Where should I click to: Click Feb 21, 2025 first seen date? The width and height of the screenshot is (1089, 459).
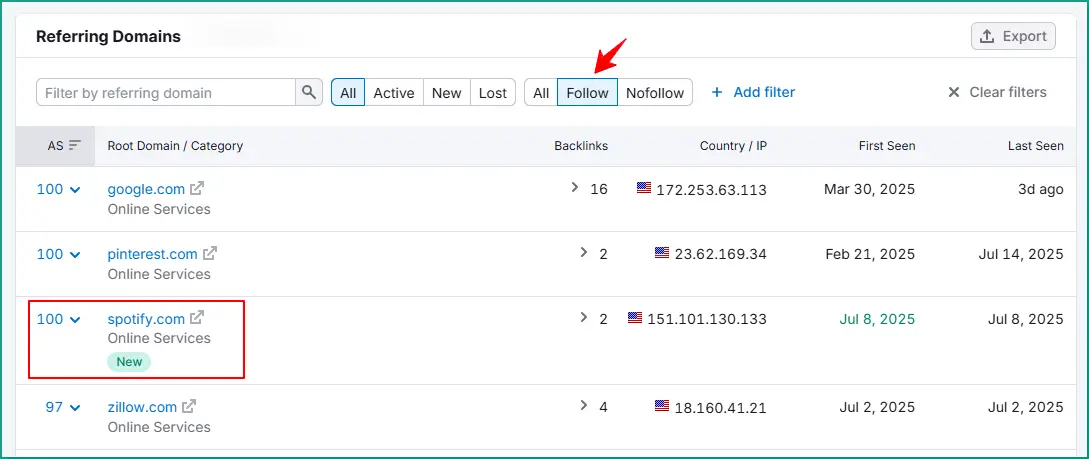870,254
